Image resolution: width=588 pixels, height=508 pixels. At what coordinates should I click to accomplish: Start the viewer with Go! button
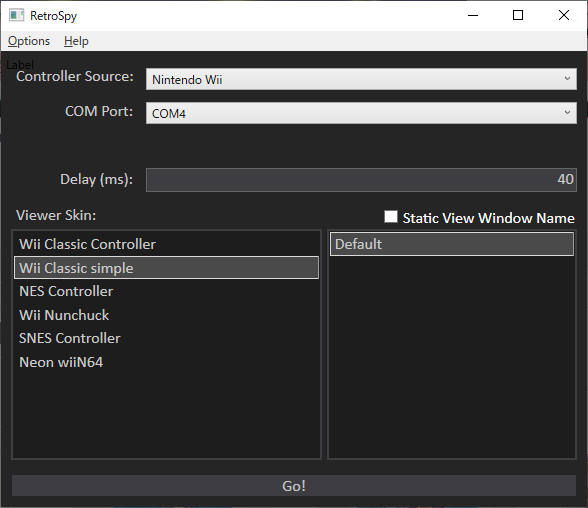coord(294,486)
